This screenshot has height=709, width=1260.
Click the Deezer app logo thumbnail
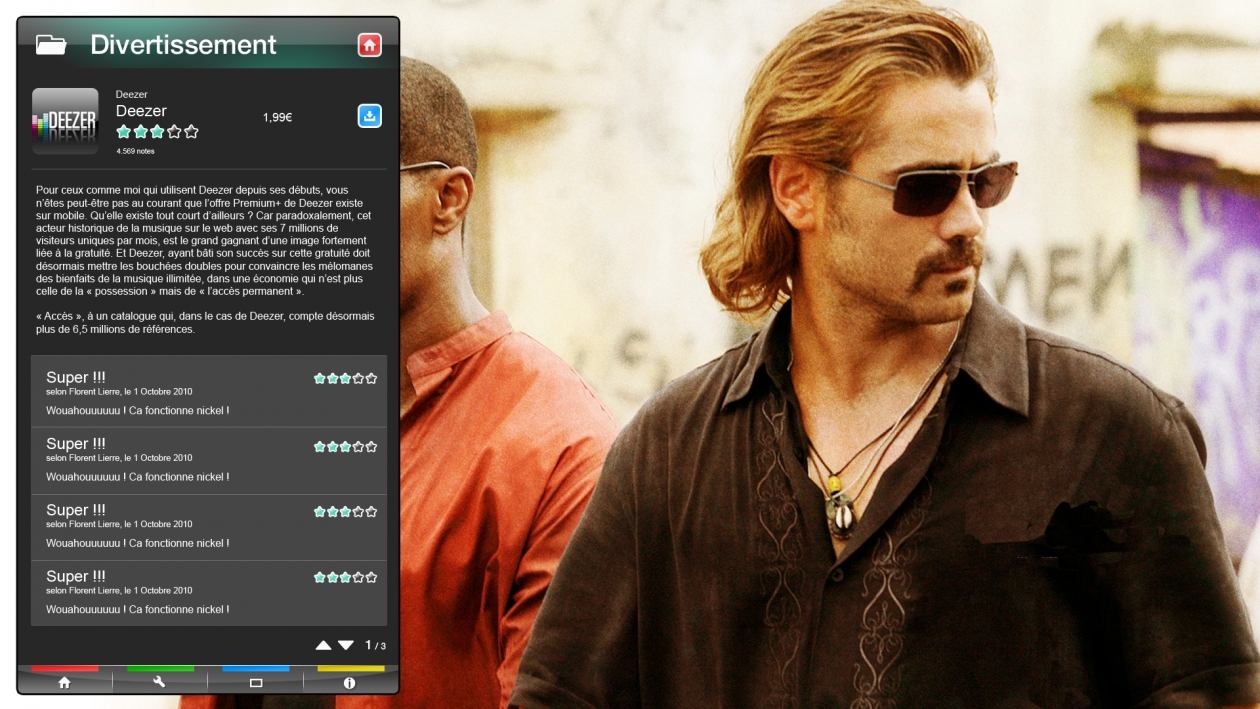pyautogui.click(x=65, y=121)
